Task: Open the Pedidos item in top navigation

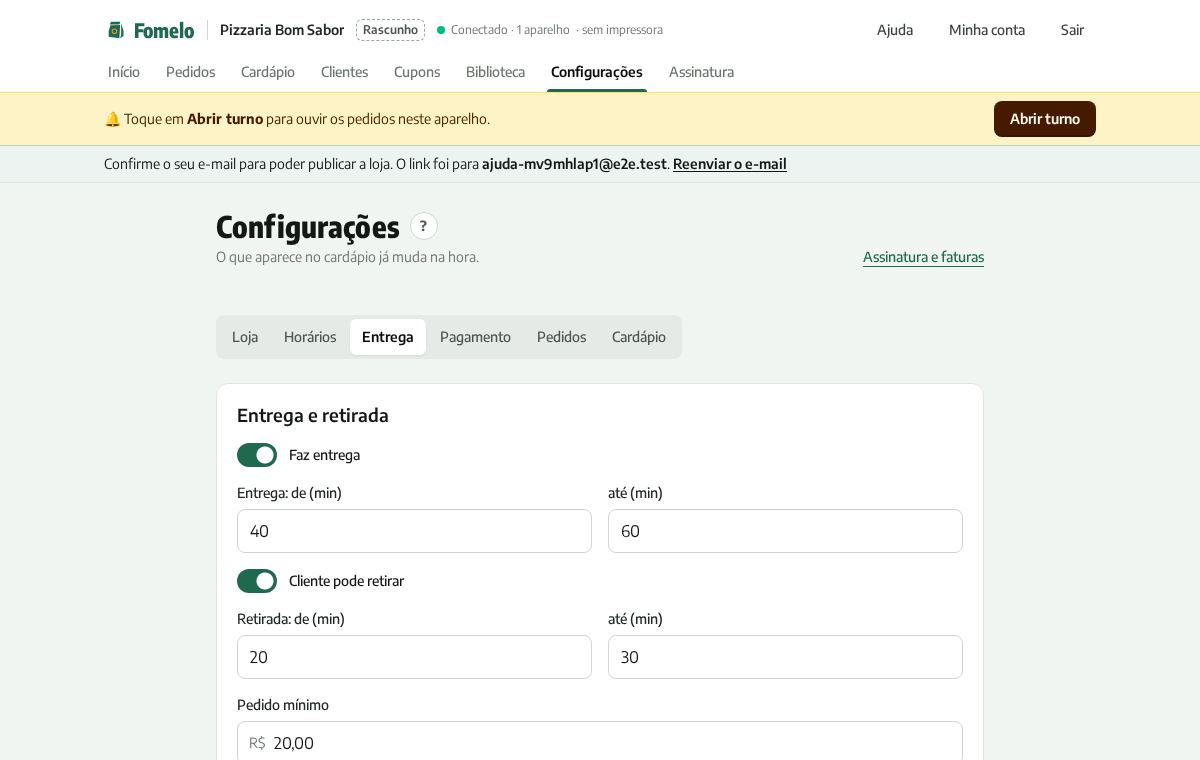Action: pos(190,72)
